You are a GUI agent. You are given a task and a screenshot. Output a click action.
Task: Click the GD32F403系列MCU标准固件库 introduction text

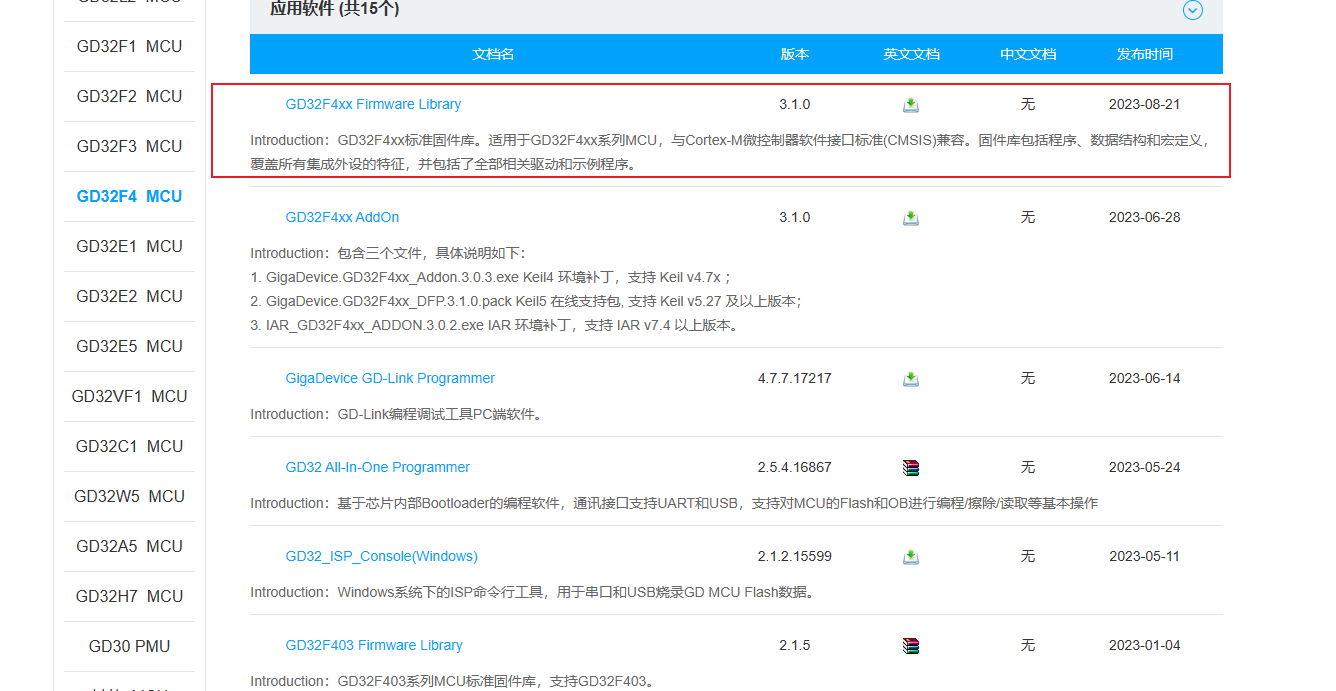pos(454,681)
